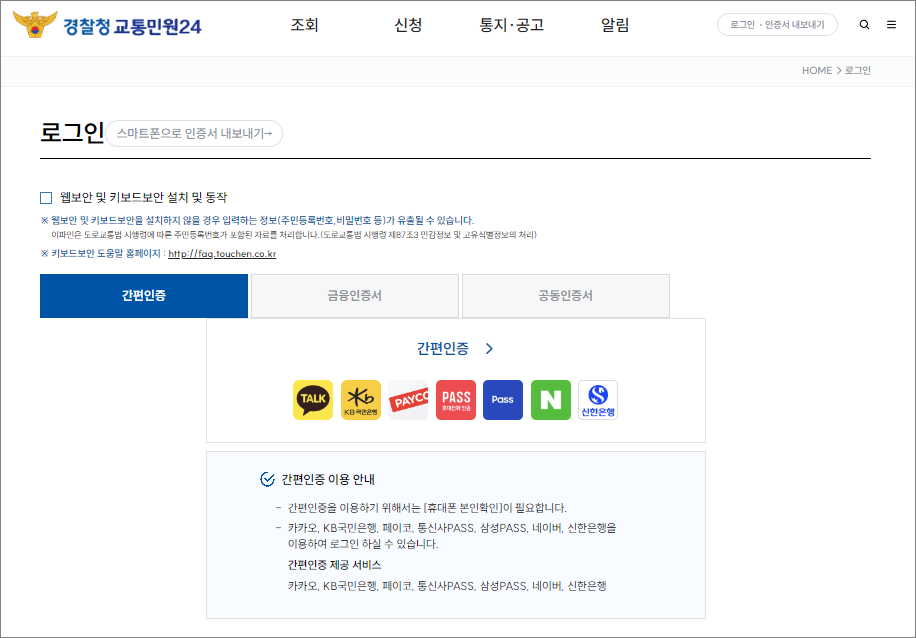
Task: Choose the Samsung Pass authentication icon
Action: click(x=502, y=399)
